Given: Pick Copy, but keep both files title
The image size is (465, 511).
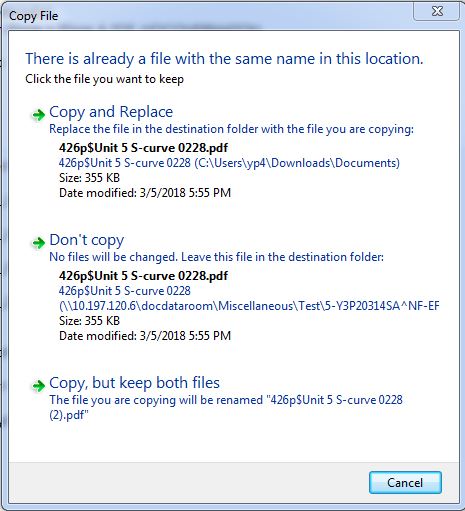Looking at the screenshot, I should 134,383.
